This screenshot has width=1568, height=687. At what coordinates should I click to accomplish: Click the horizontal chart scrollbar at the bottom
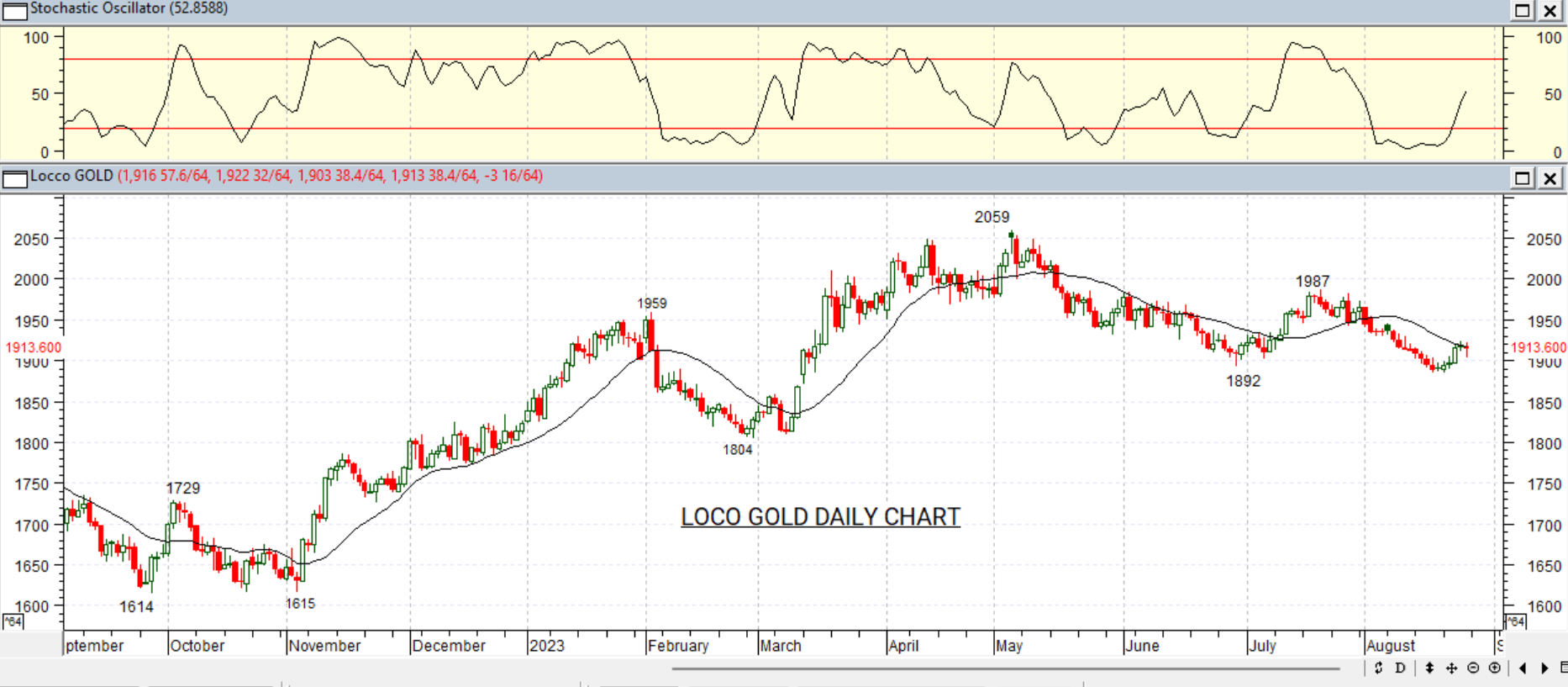click(1005, 669)
